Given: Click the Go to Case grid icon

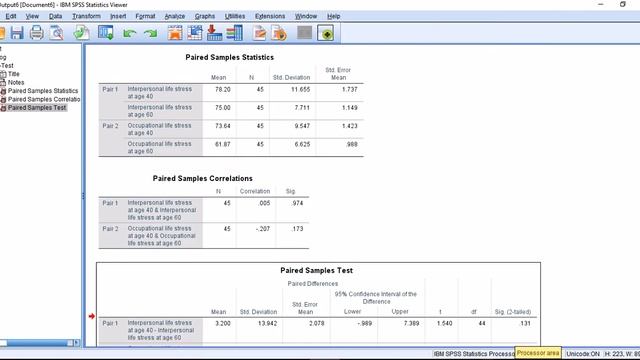Looking at the screenshot, I should pos(195,33).
